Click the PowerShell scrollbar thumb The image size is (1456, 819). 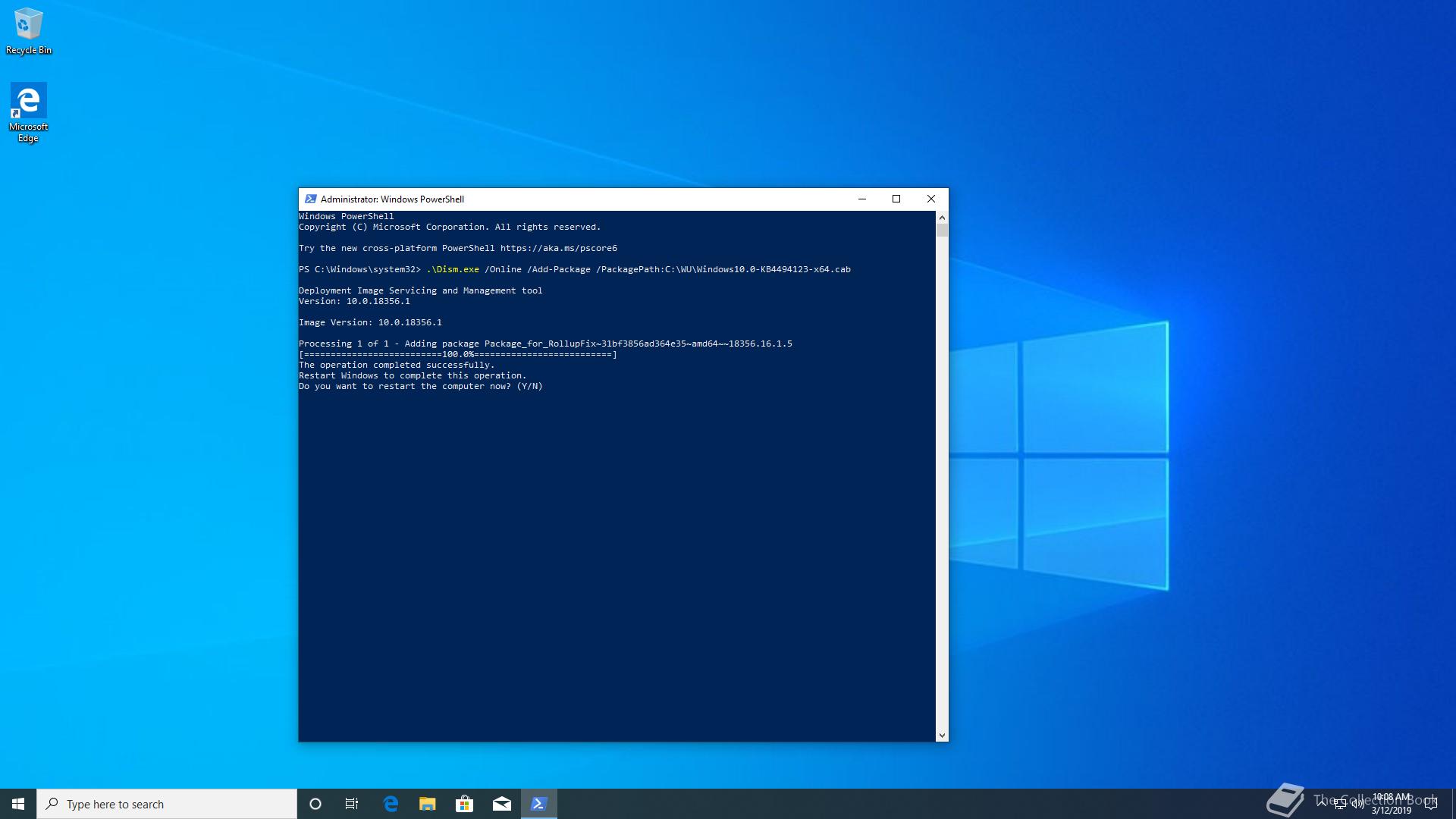click(942, 231)
